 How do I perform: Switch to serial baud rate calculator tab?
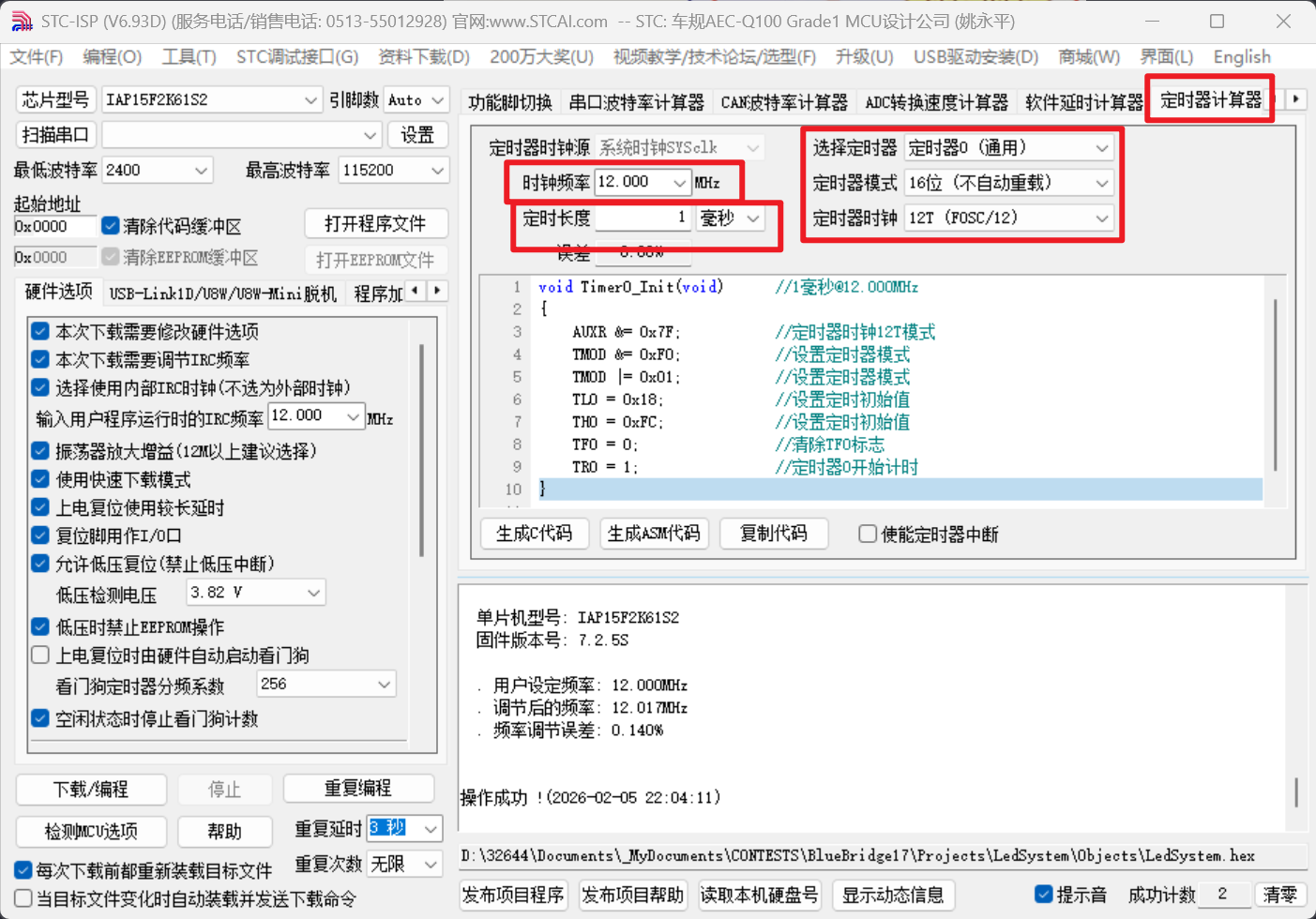tap(636, 102)
